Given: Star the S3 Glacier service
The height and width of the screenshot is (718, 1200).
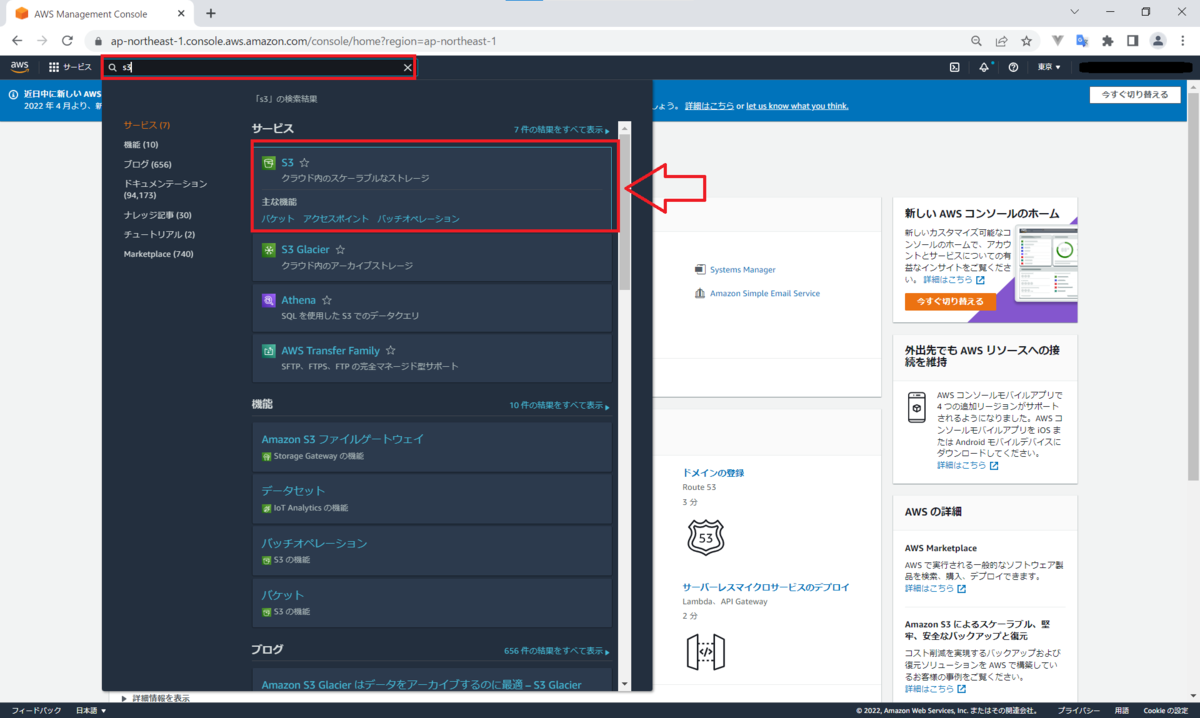Looking at the screenshot, I should [x=341, y=249].
